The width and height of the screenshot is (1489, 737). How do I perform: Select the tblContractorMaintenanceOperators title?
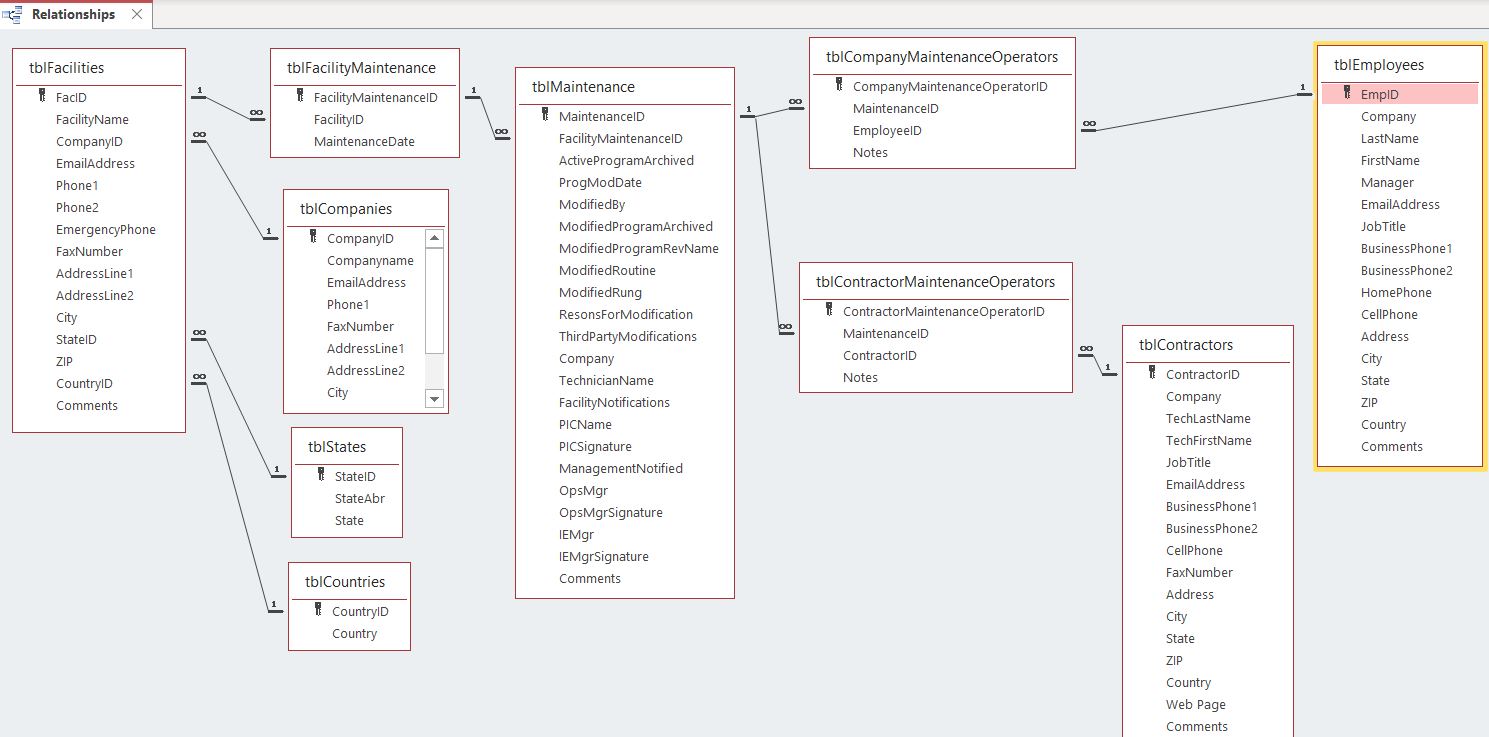coord(936,282)
